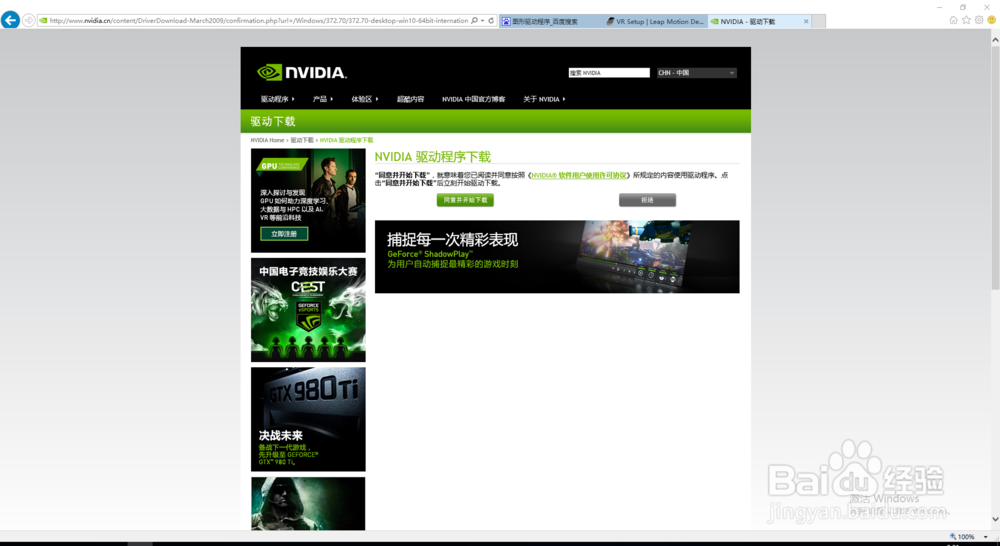
Task: Click the NVIDIA 驱动程序下载 heading
Action: (432, 157)
